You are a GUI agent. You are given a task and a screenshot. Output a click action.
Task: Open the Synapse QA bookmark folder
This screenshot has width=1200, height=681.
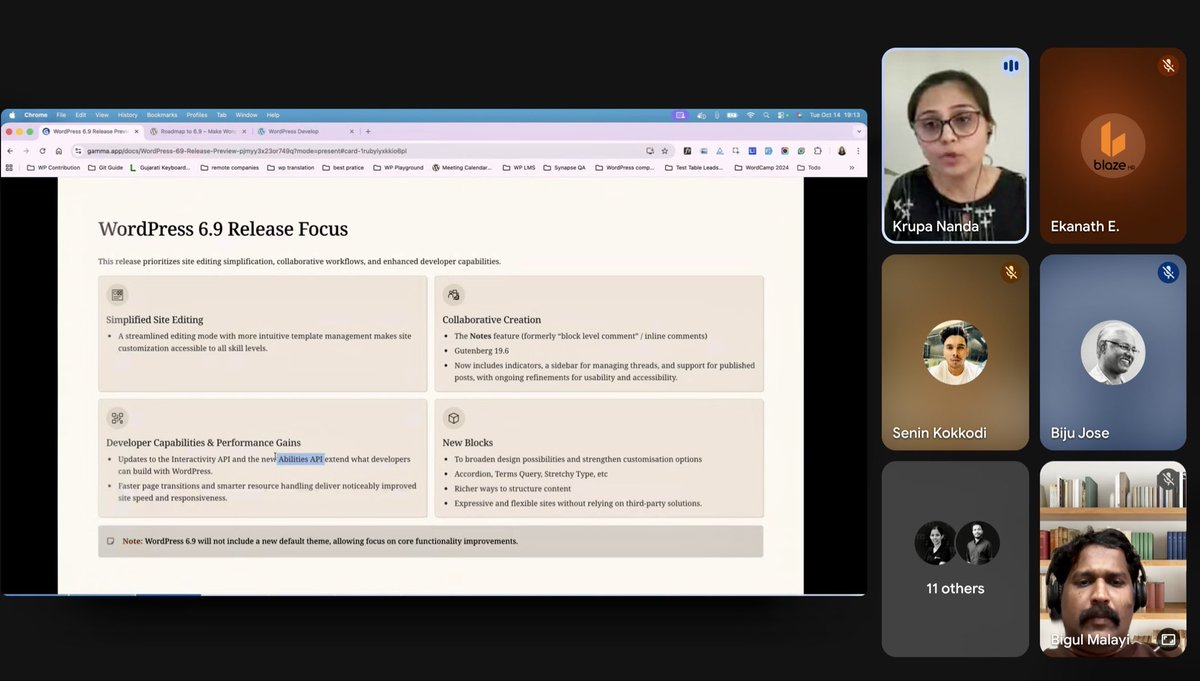565,168
